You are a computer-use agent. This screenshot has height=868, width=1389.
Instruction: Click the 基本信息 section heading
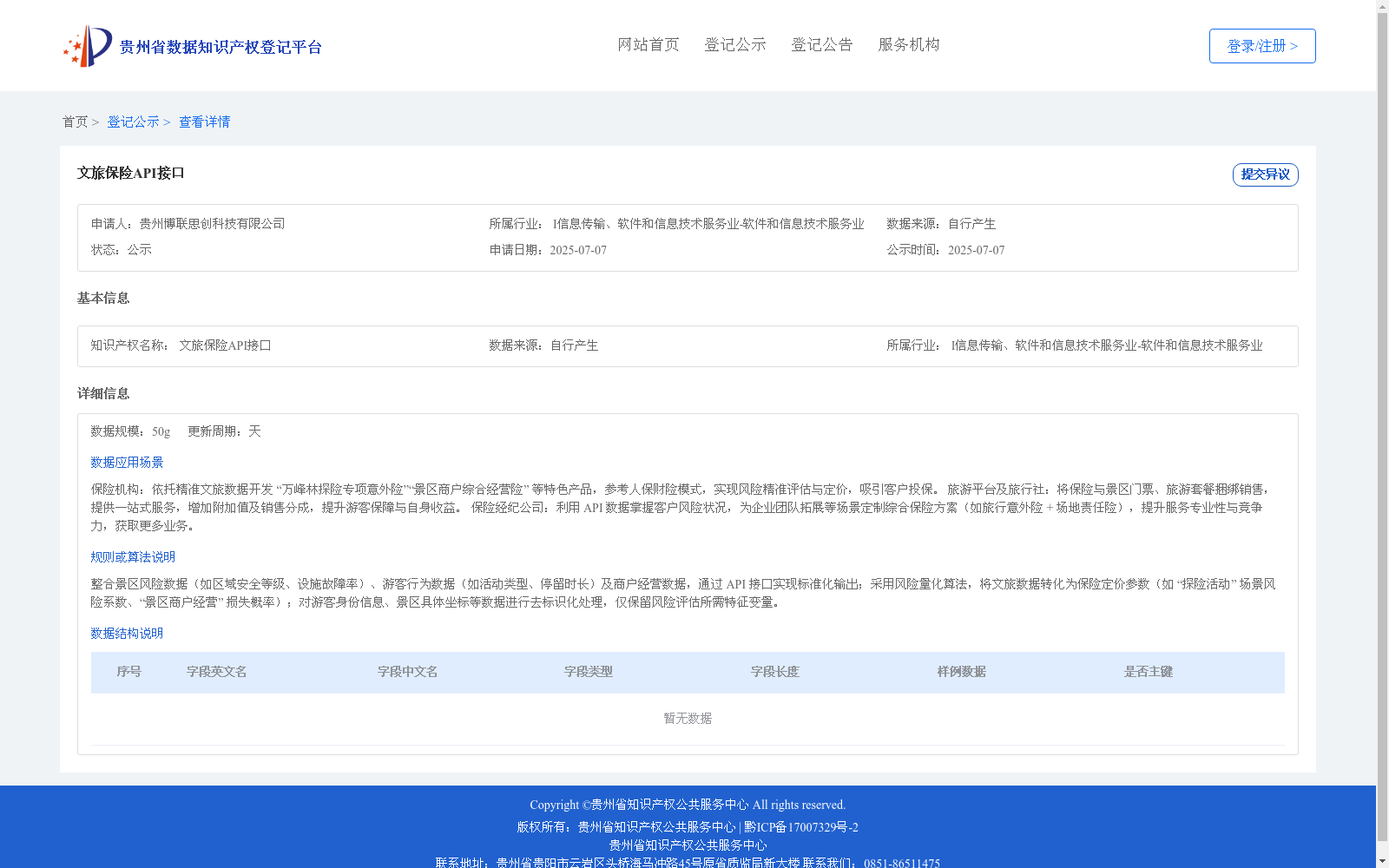[103, 299]
